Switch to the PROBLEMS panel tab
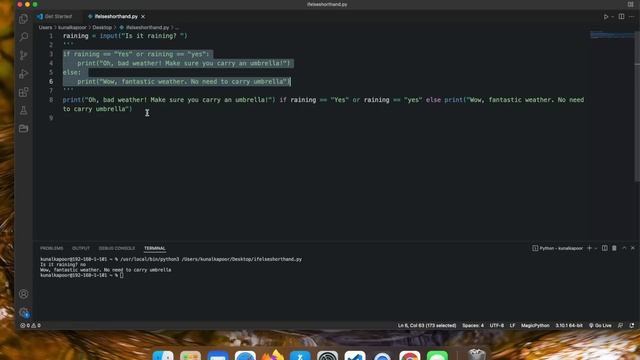This screenshot has width=640, height=360. (x=51, y=248)
